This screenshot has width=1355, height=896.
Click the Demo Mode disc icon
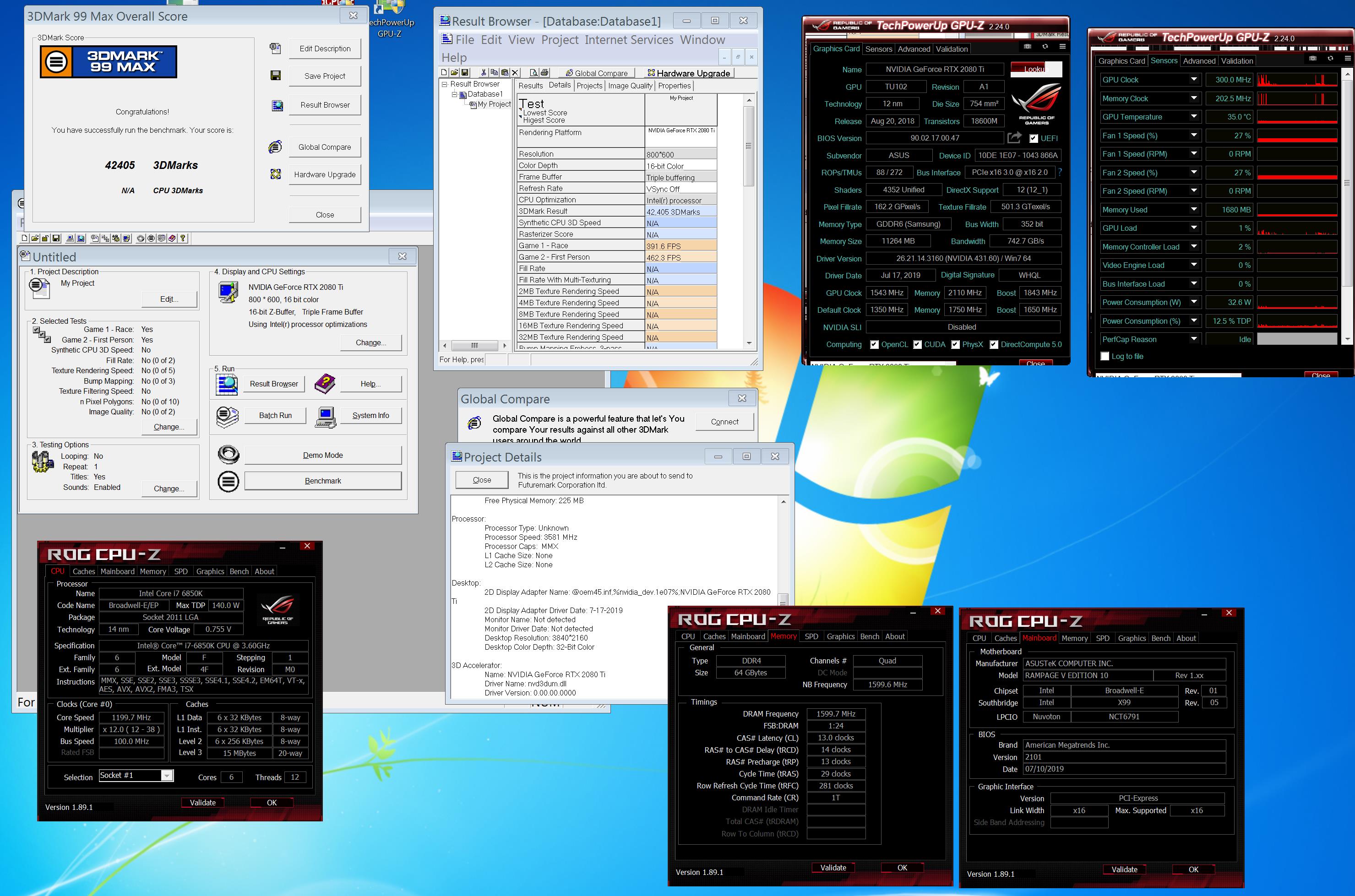[229, 455]
